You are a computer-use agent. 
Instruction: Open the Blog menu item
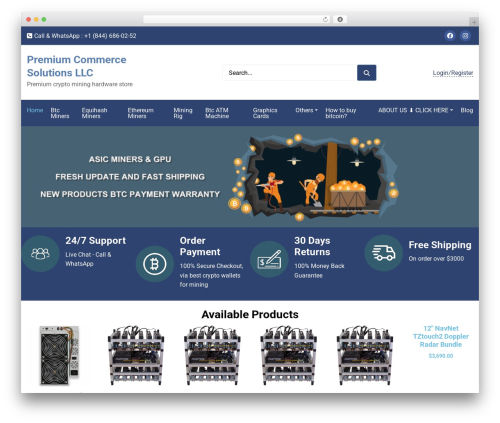[x=467, y=110]
